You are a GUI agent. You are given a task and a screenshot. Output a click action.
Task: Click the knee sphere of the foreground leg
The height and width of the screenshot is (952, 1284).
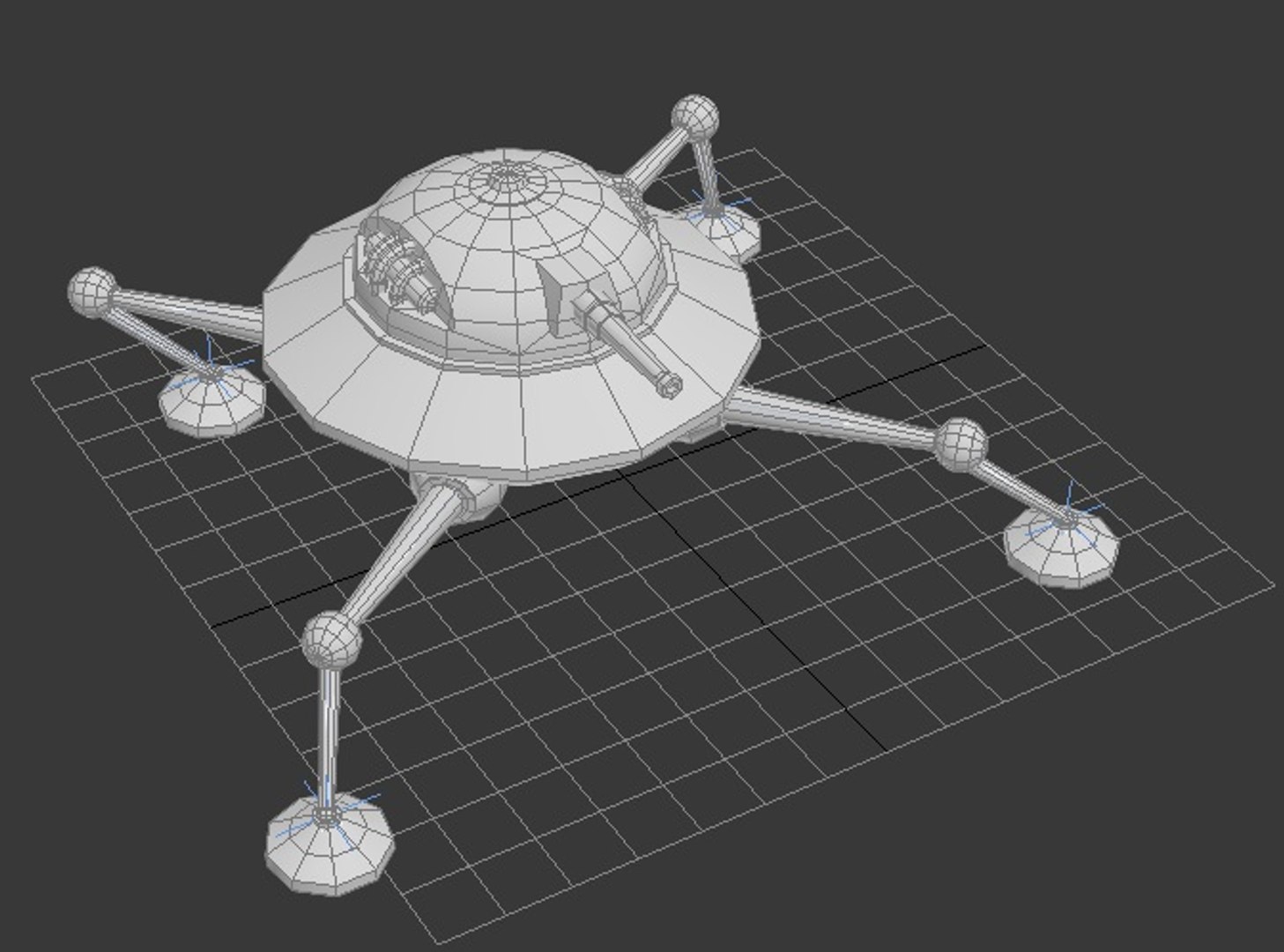(x=332, y=641)
